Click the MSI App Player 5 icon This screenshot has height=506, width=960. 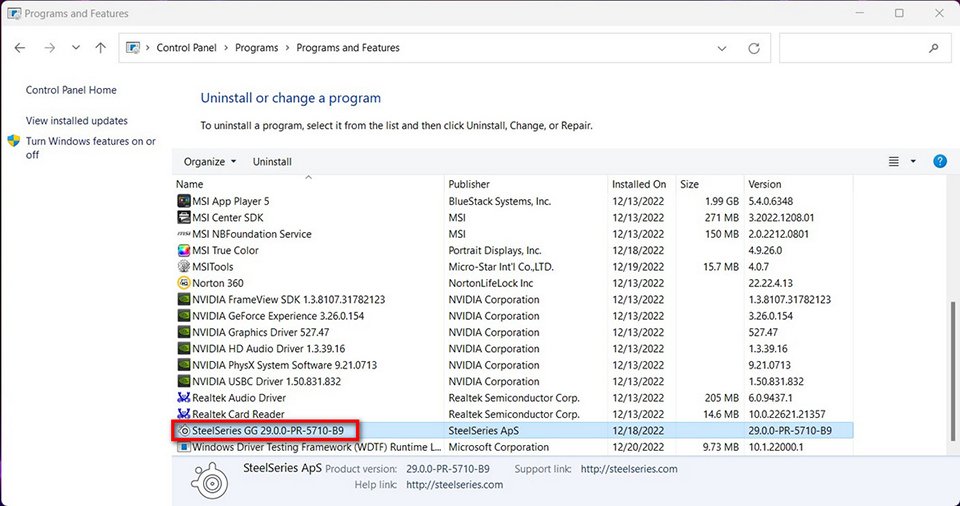coord(183,201)
